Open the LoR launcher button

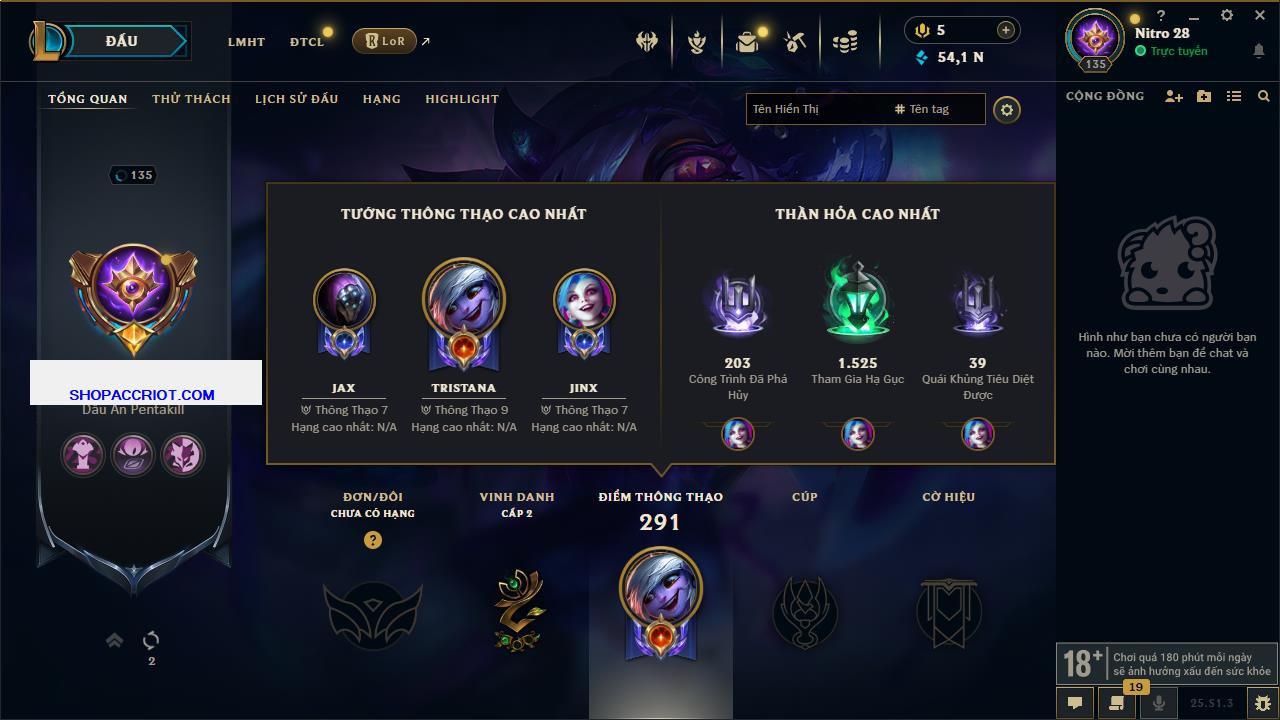coord(384,41)
